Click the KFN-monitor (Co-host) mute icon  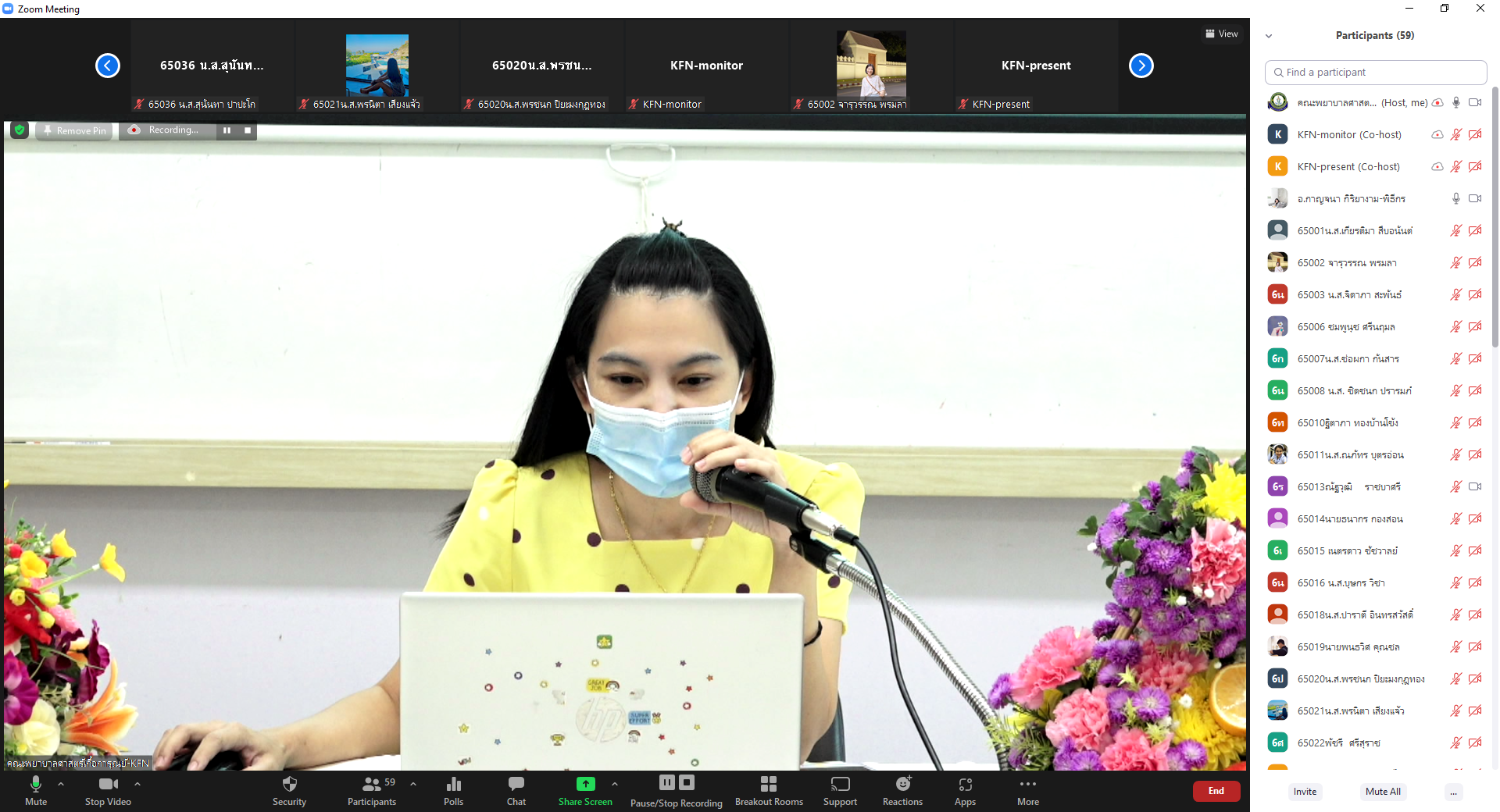tap(1456, 134)
